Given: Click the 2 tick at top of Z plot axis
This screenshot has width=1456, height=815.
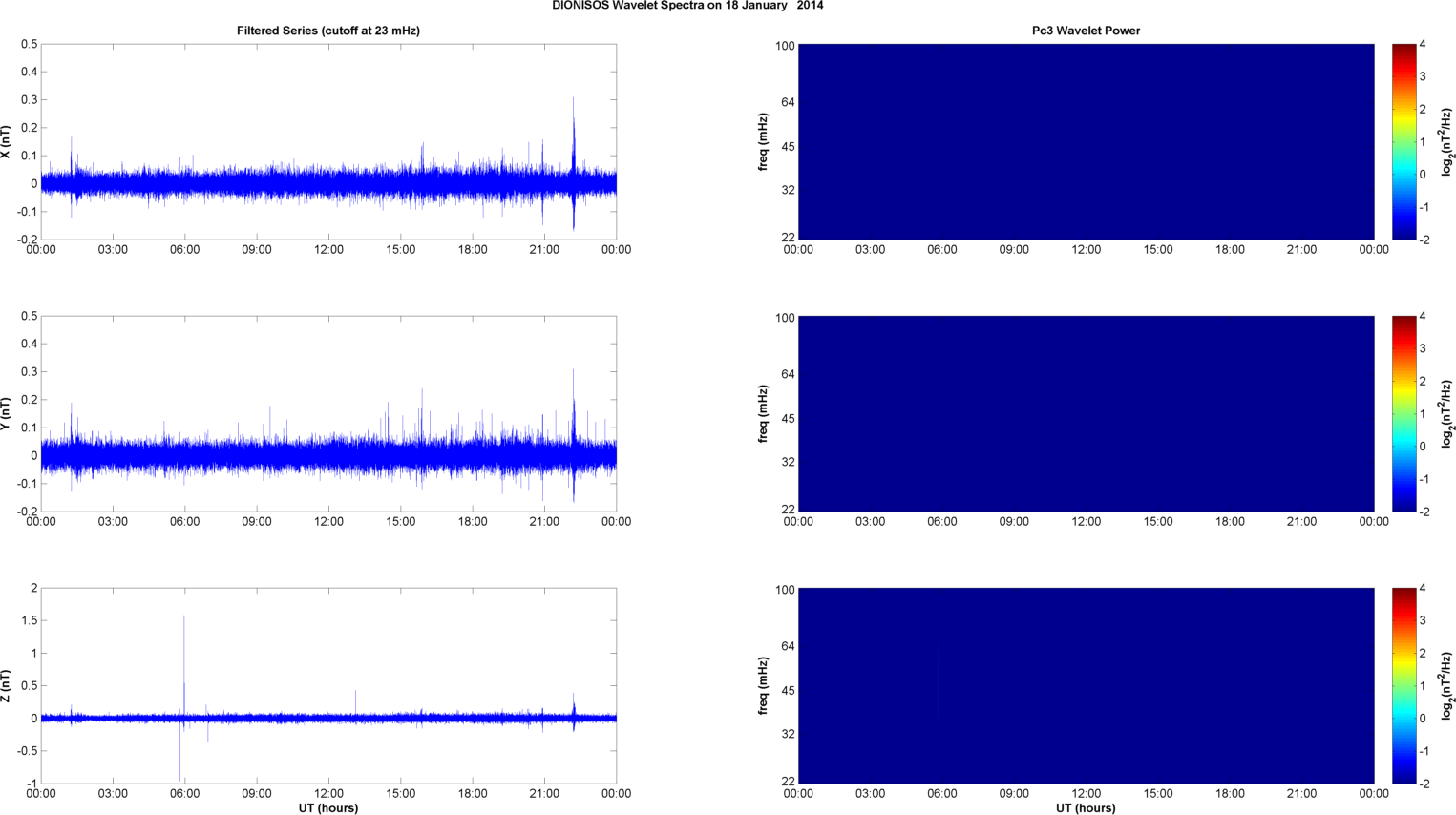Looking at the screenshot, I should (x=33, y=589).
